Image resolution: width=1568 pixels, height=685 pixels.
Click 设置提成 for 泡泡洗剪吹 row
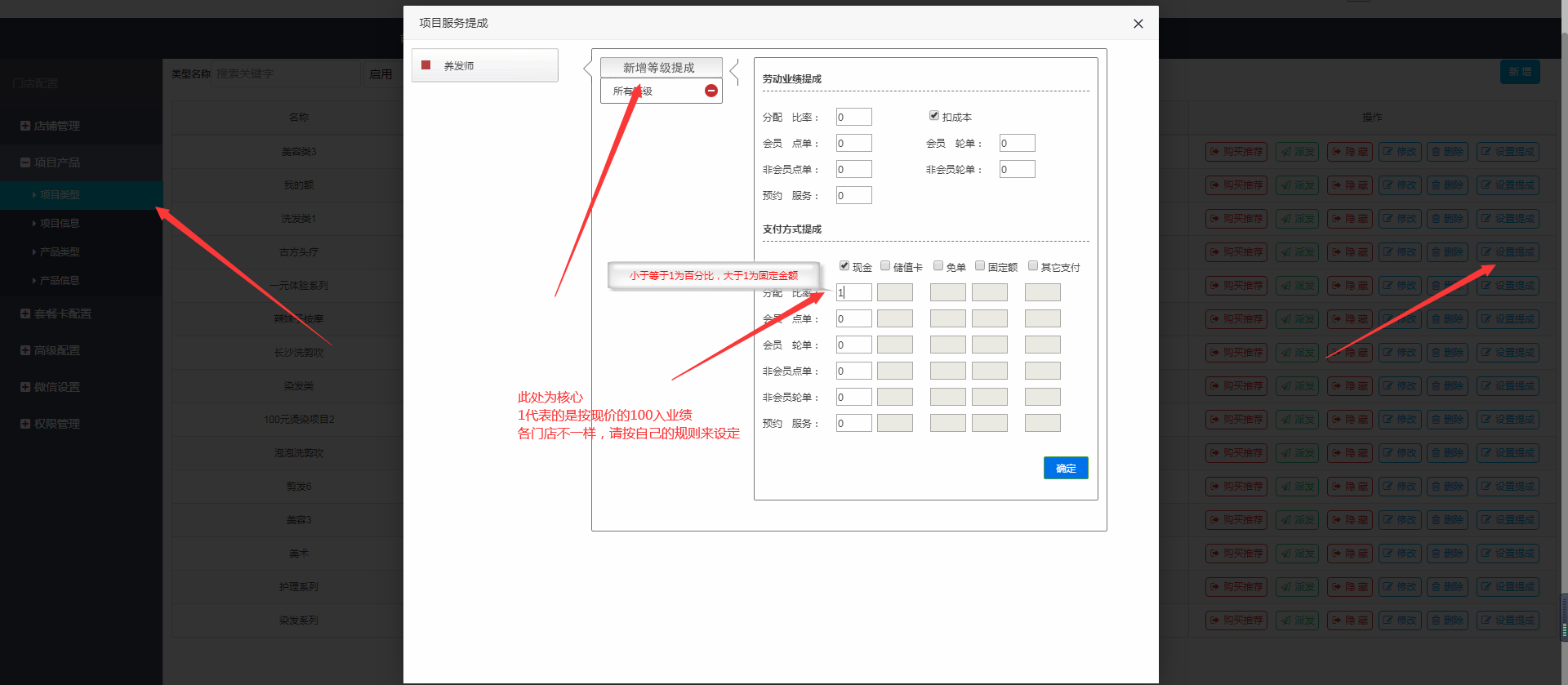click(1508, 453)
